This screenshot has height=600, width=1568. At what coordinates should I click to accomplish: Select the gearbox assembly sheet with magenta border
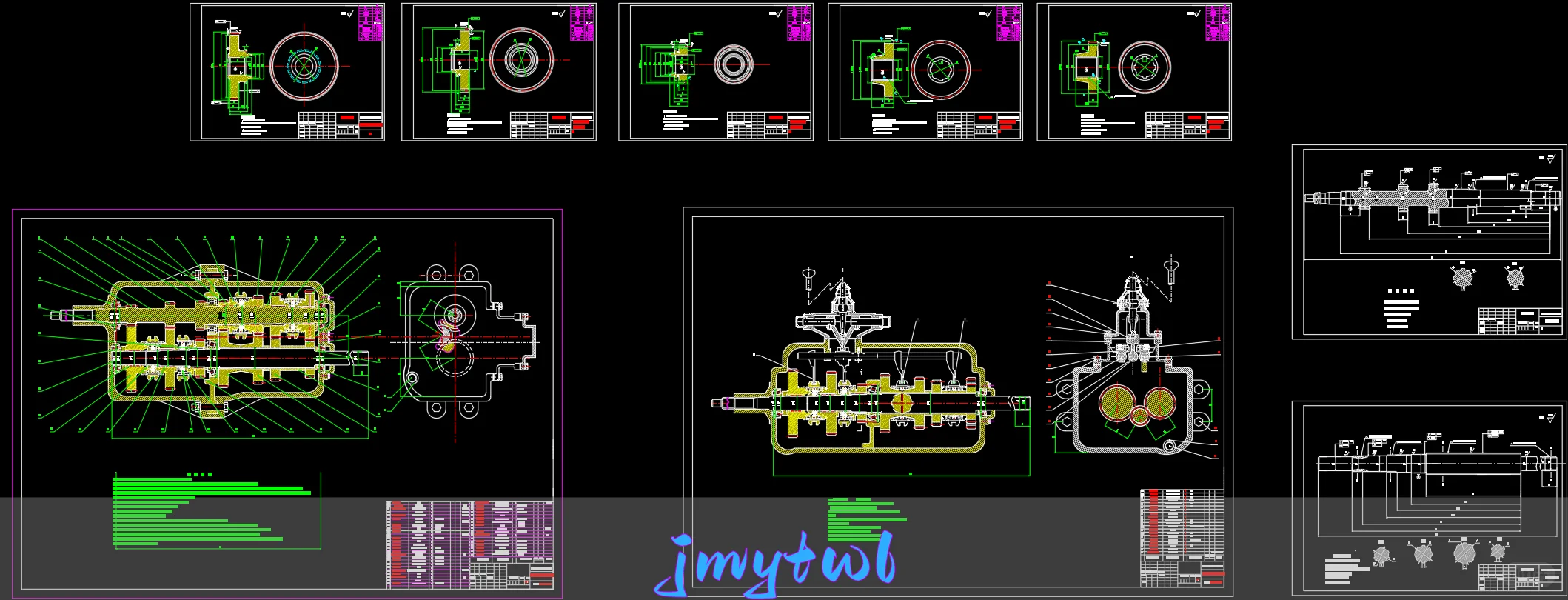pos(287,404)
